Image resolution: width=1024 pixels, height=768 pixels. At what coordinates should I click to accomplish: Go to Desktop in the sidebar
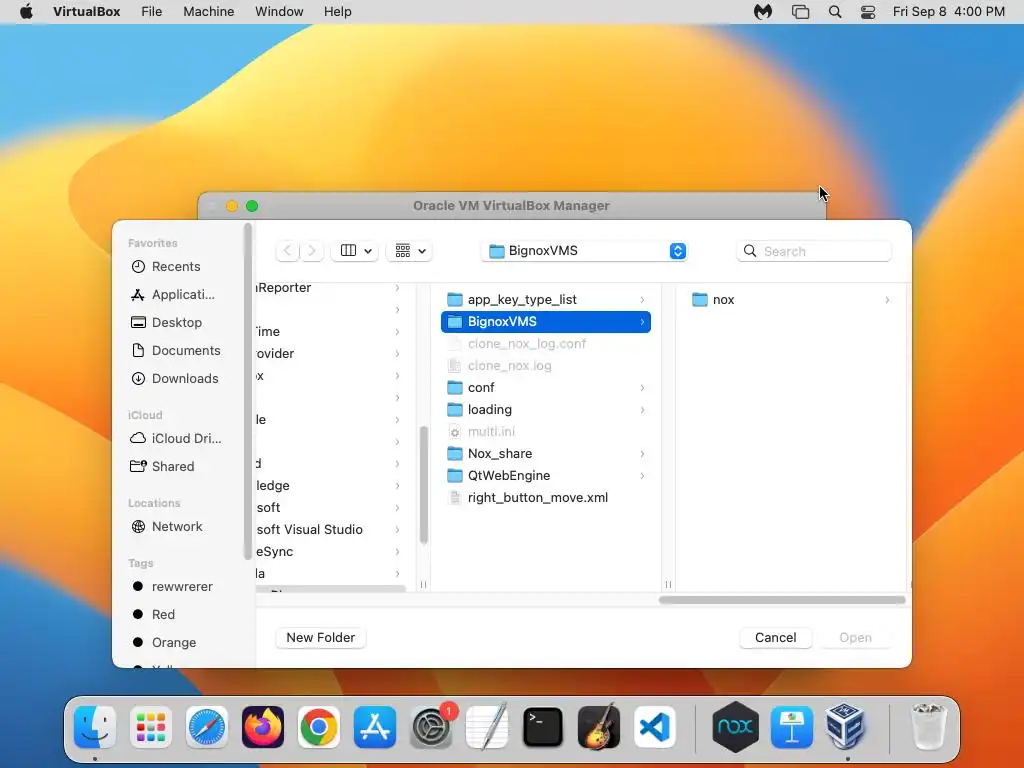click(177, 323)
